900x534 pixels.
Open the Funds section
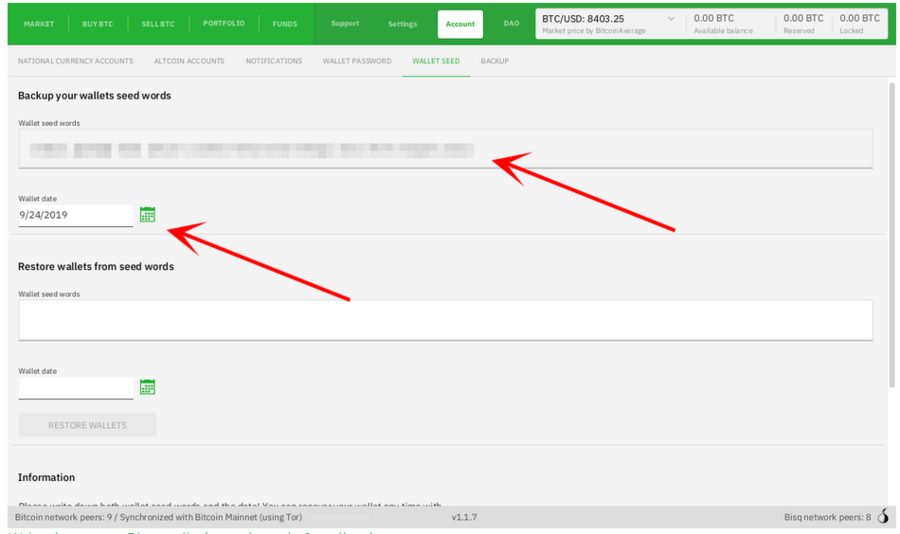click(x=284, y=24)
